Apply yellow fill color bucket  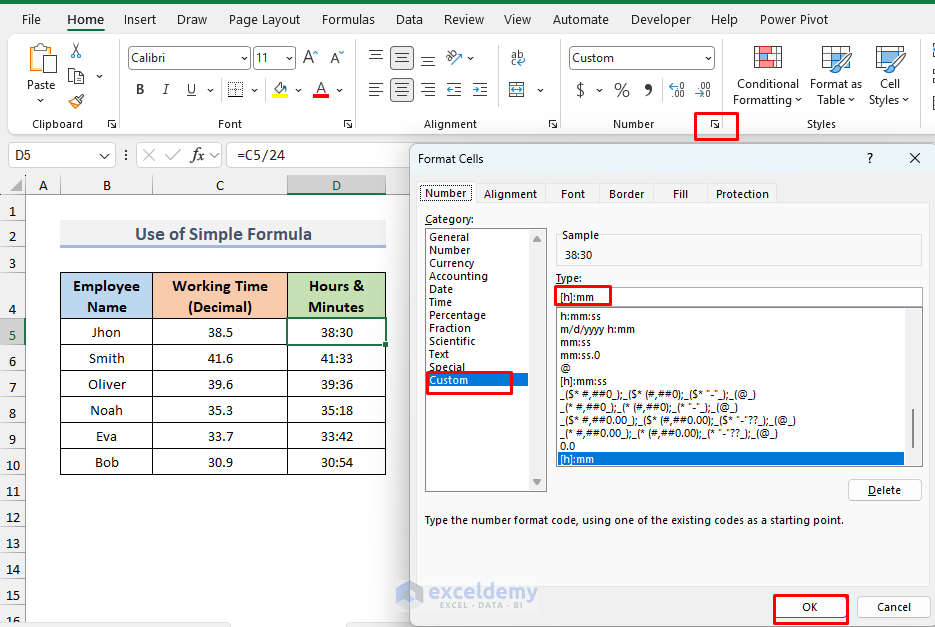tap(280, 89)
